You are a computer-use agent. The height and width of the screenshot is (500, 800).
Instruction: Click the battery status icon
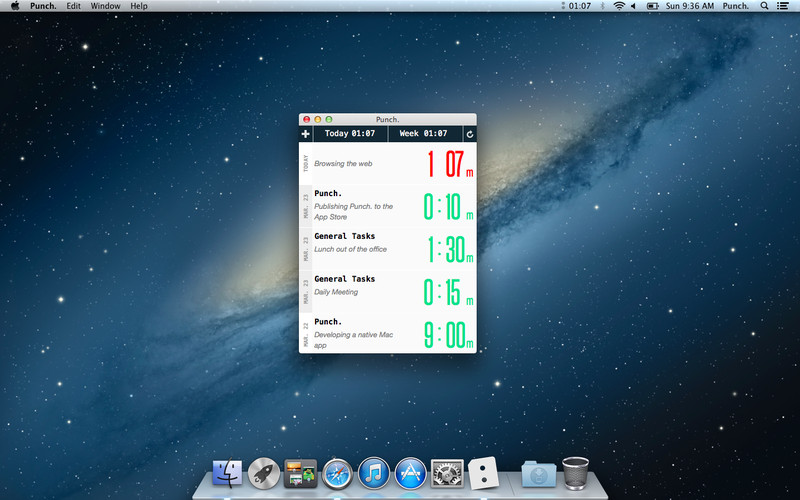click(x=653, y=6)
